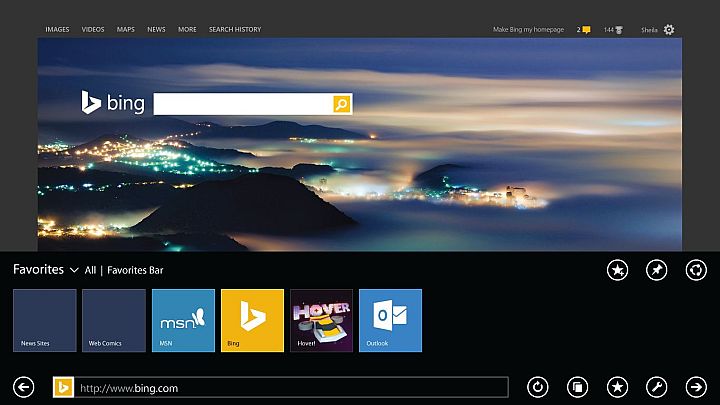Open the Outlook favorite tile
The image size is (720, 405).
point(390,321)
